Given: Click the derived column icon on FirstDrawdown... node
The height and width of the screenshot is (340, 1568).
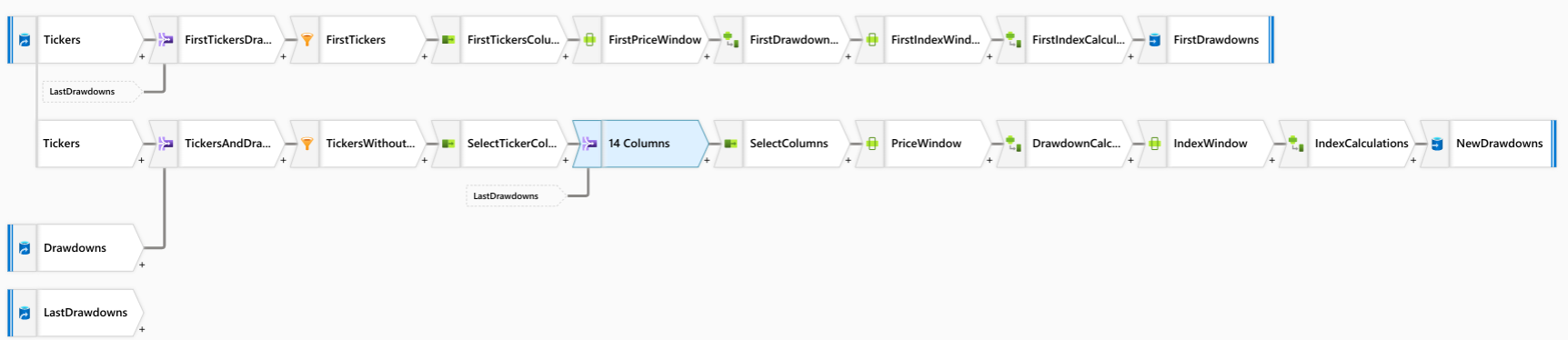Looking at the screenshot, I should pyautogui.click(x=730, y=40).
